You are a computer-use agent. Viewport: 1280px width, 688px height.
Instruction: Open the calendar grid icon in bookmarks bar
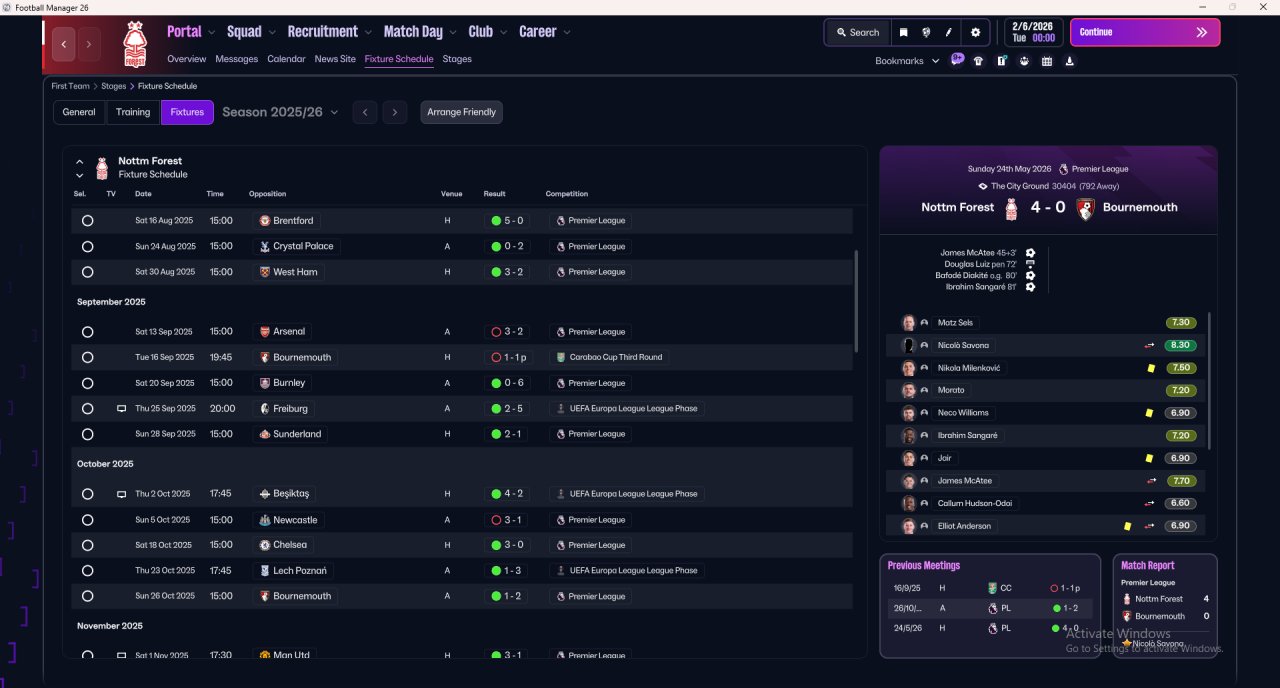[1047, 61]
